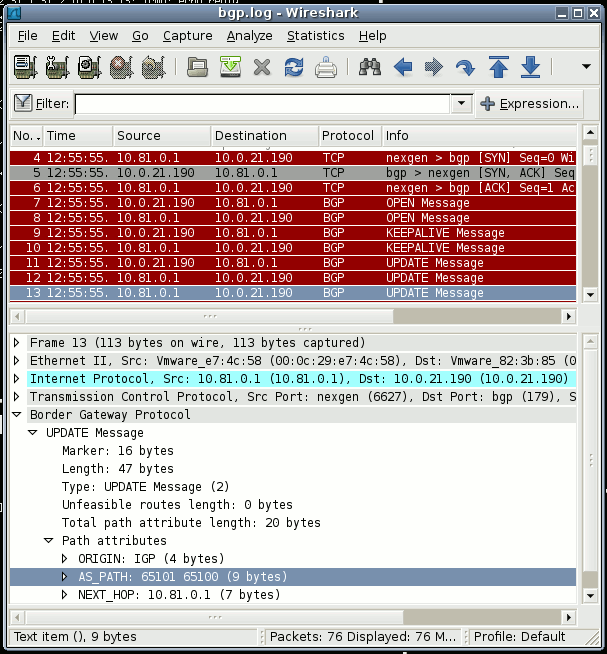Start a new live capture icon

(89, 67)
